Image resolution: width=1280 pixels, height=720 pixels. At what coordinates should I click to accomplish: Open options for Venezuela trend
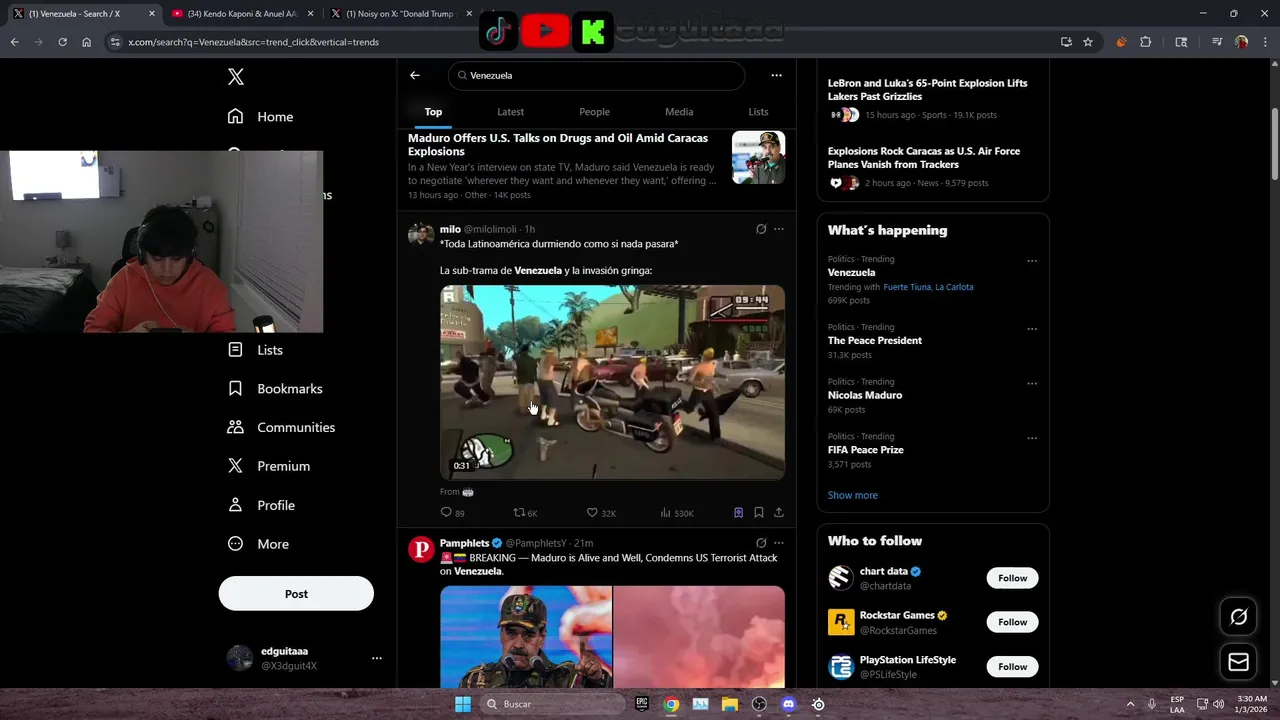pyautogui.click(x=1032, y=261)
